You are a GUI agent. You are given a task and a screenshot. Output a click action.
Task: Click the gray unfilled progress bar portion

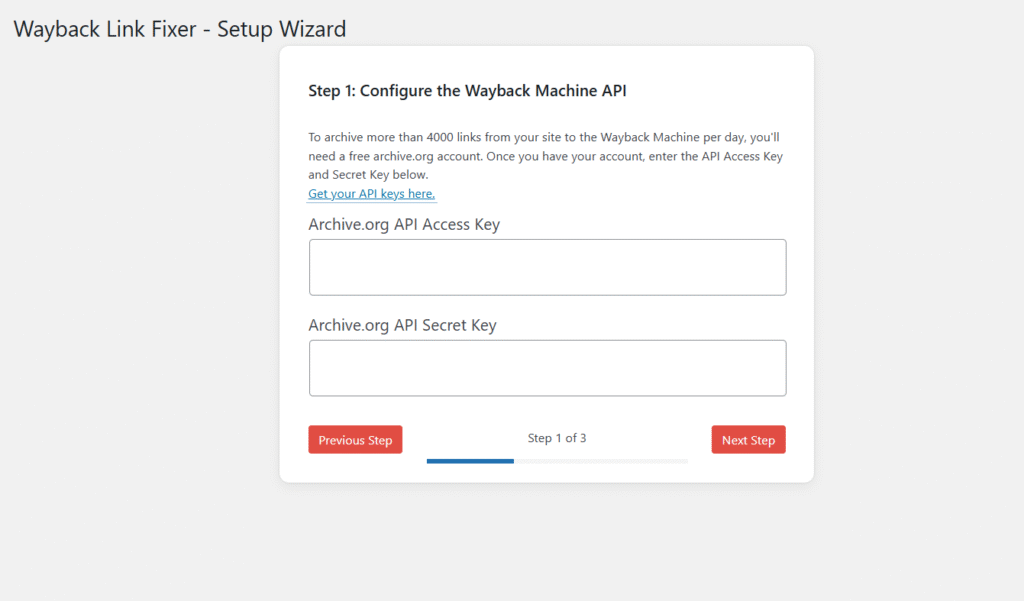point(600,461)
